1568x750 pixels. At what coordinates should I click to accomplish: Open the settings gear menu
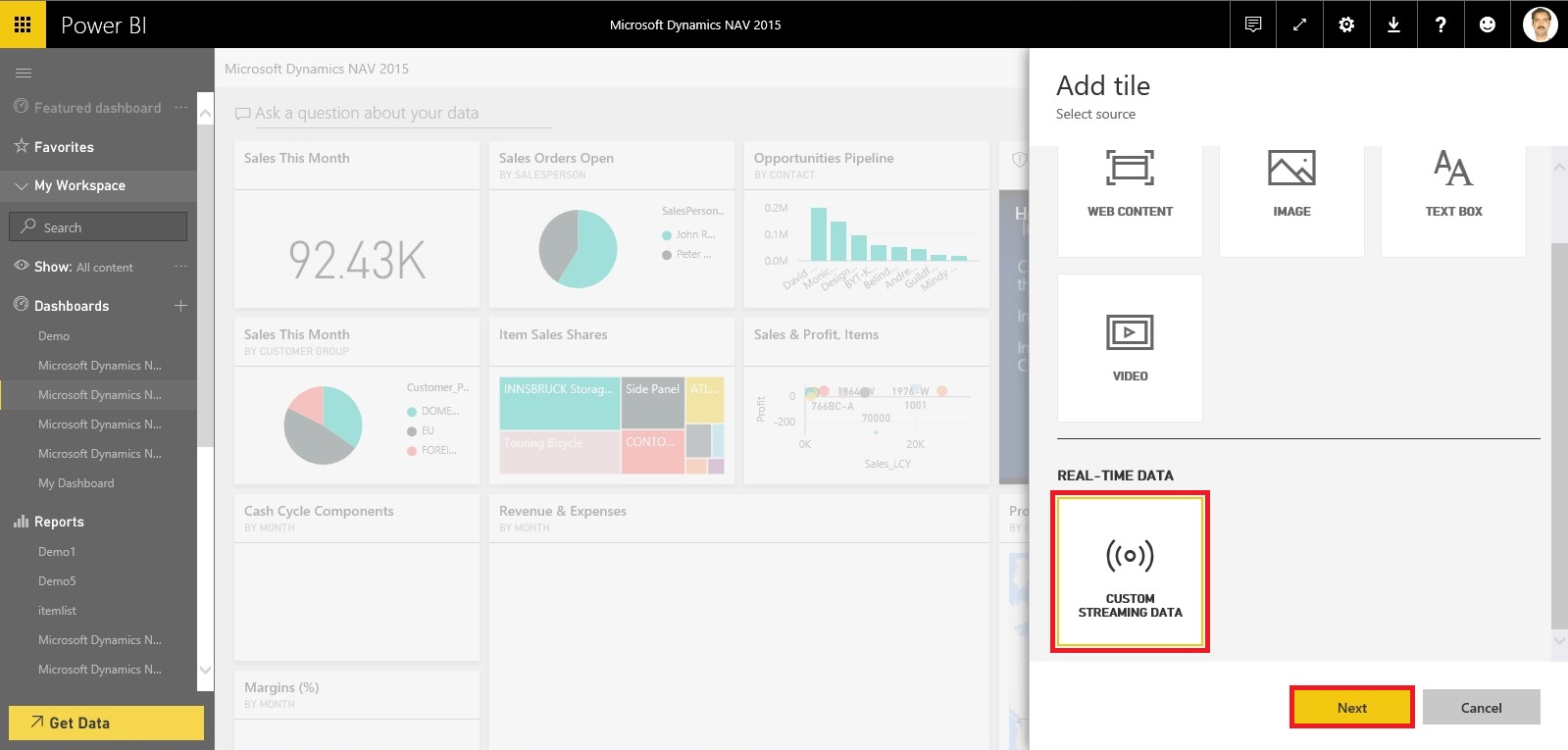pyautogui.click(x=1346, y=25)
